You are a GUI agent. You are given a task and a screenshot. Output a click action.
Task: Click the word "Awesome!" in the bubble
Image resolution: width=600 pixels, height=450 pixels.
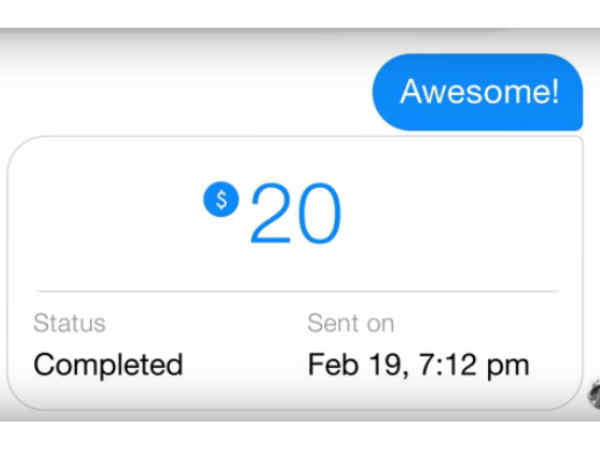(478, 92)
